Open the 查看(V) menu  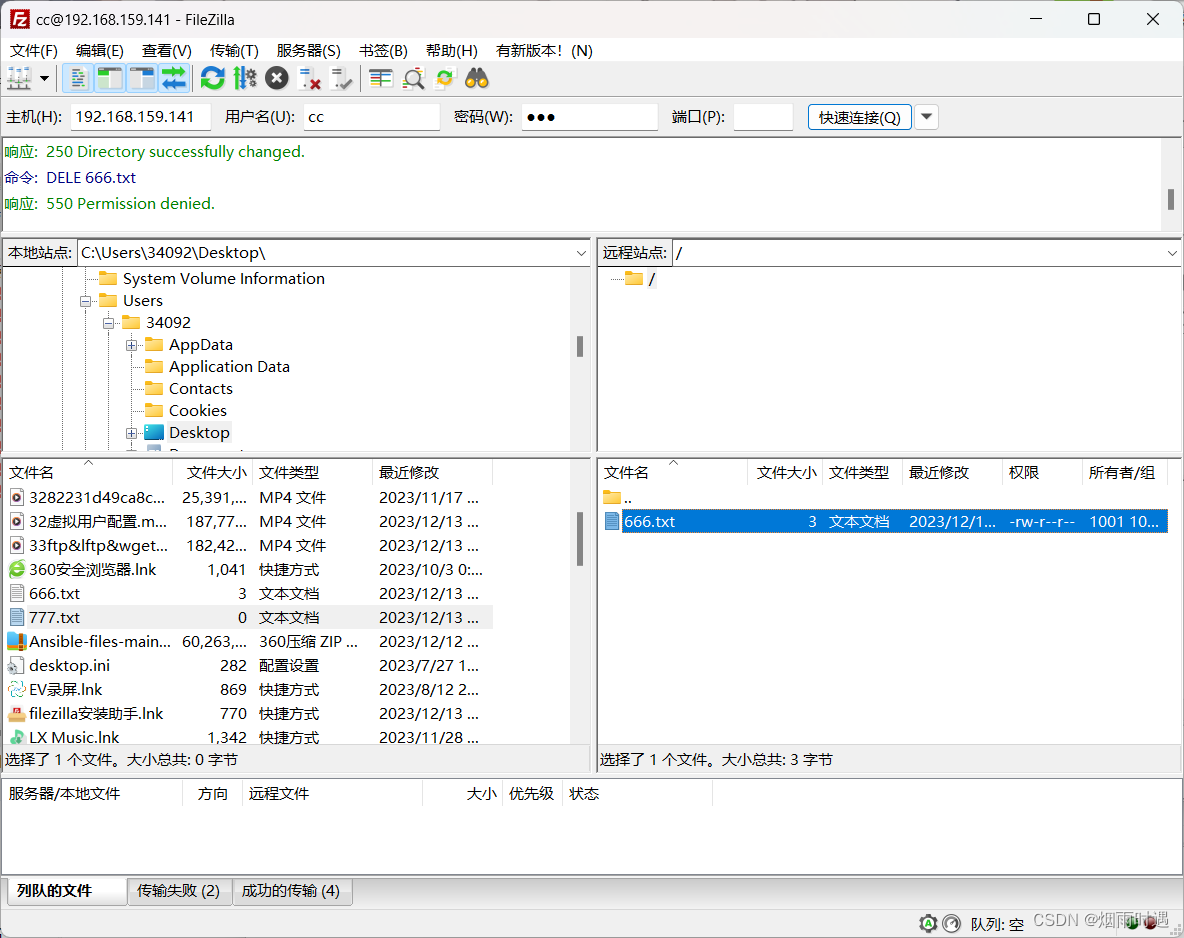pos(166,51)
